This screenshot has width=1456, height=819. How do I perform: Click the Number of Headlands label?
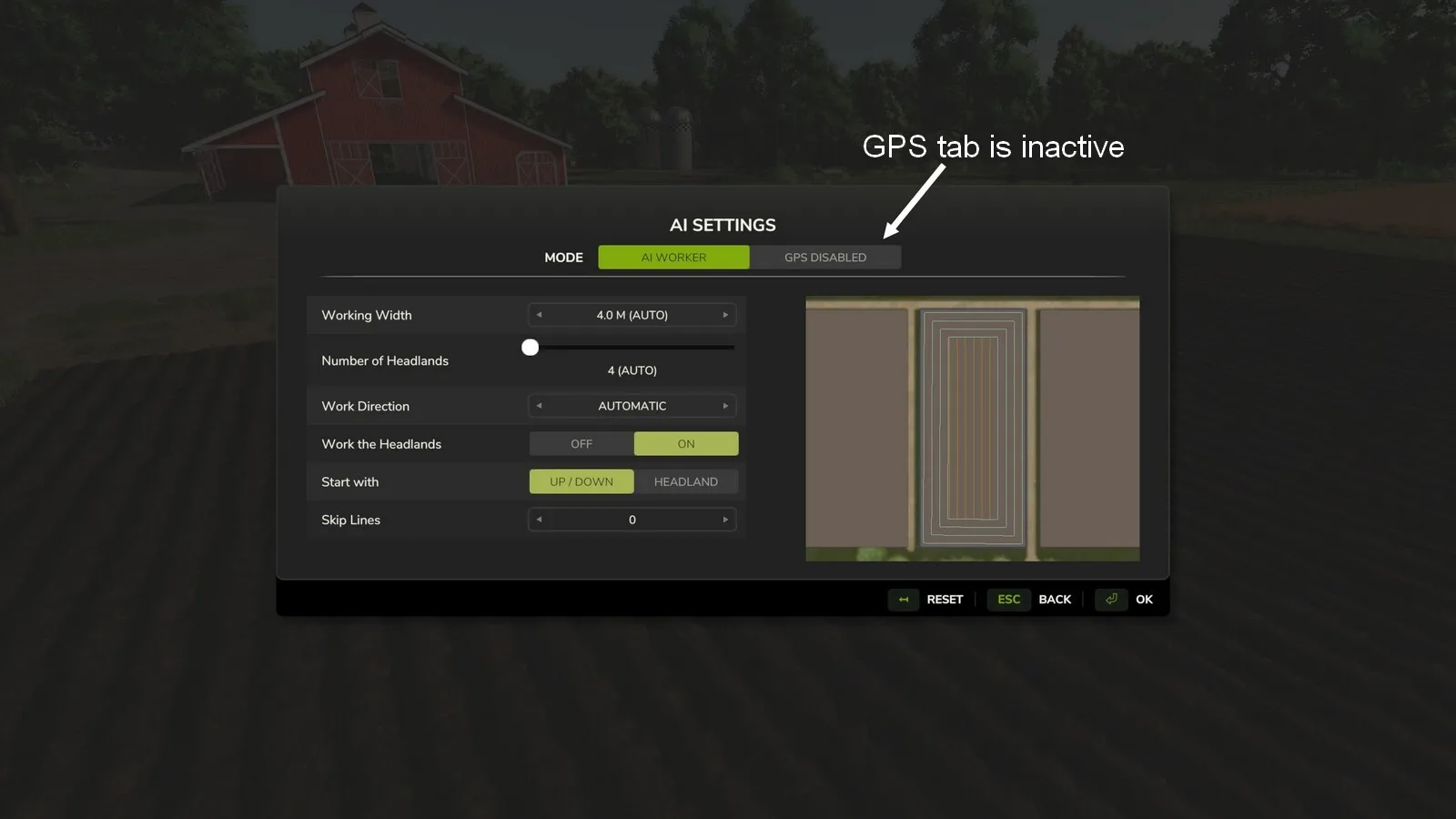pos(385,360)
